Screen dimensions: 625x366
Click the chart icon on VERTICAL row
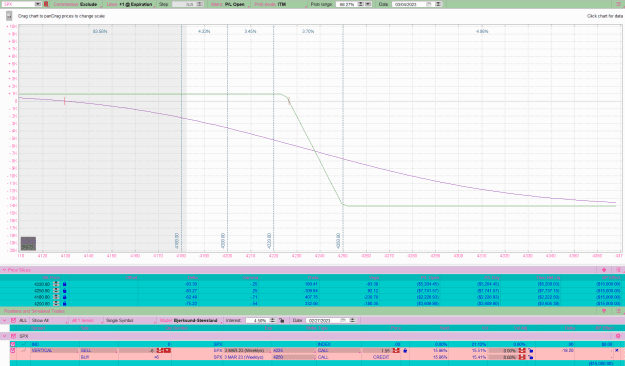click(24, 350)
